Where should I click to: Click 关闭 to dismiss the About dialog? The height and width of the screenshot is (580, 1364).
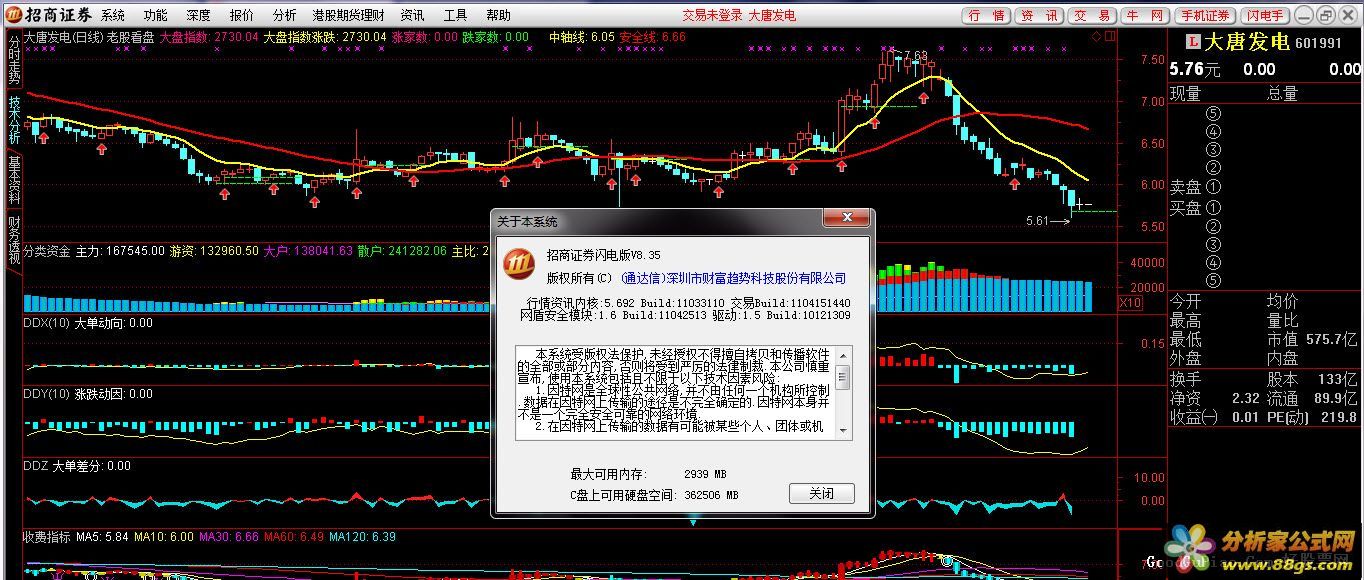(x=822, y=493)
